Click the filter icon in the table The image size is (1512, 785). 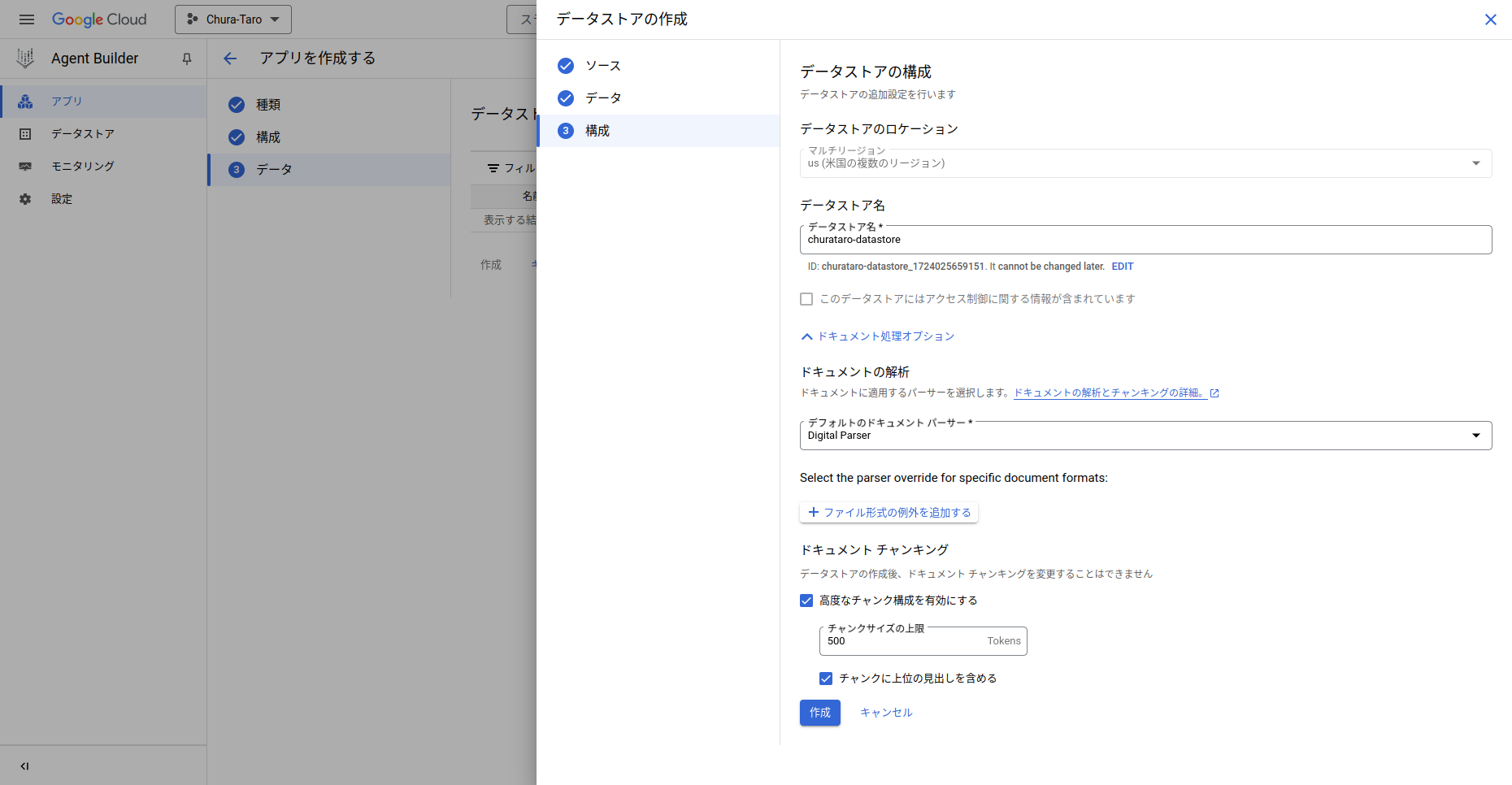pos(493,168)
